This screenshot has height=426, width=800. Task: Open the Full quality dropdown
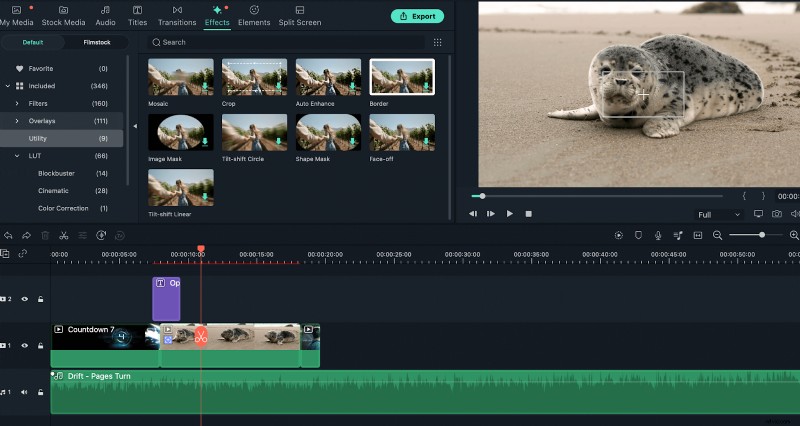coord(719,215)
